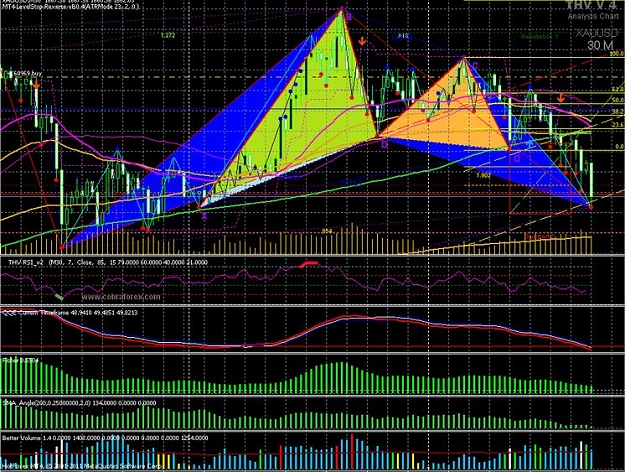
Task: Click the Better Volume indicator label
Action: click(x=105, y=438)
